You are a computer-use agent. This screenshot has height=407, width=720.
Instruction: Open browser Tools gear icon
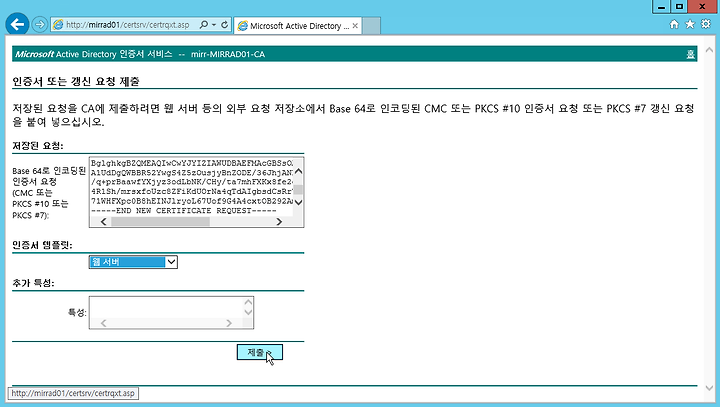706,24
